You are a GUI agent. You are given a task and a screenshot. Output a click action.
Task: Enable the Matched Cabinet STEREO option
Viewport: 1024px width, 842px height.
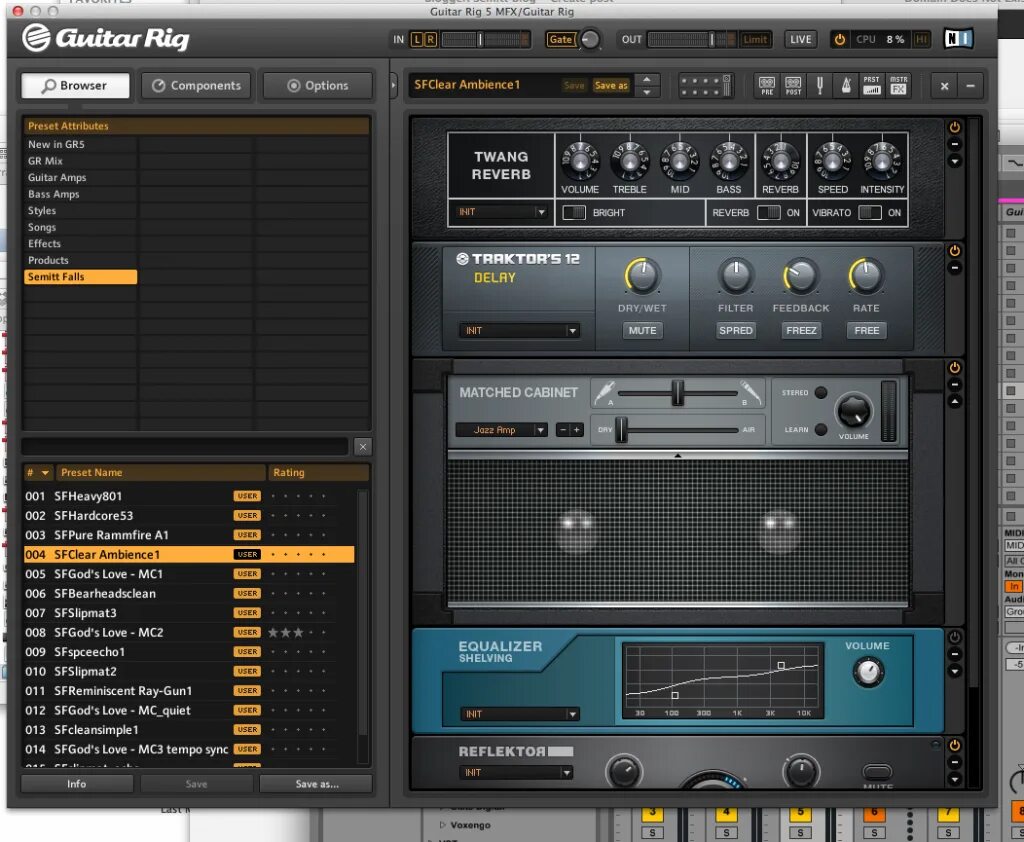[x=821, y=393]
